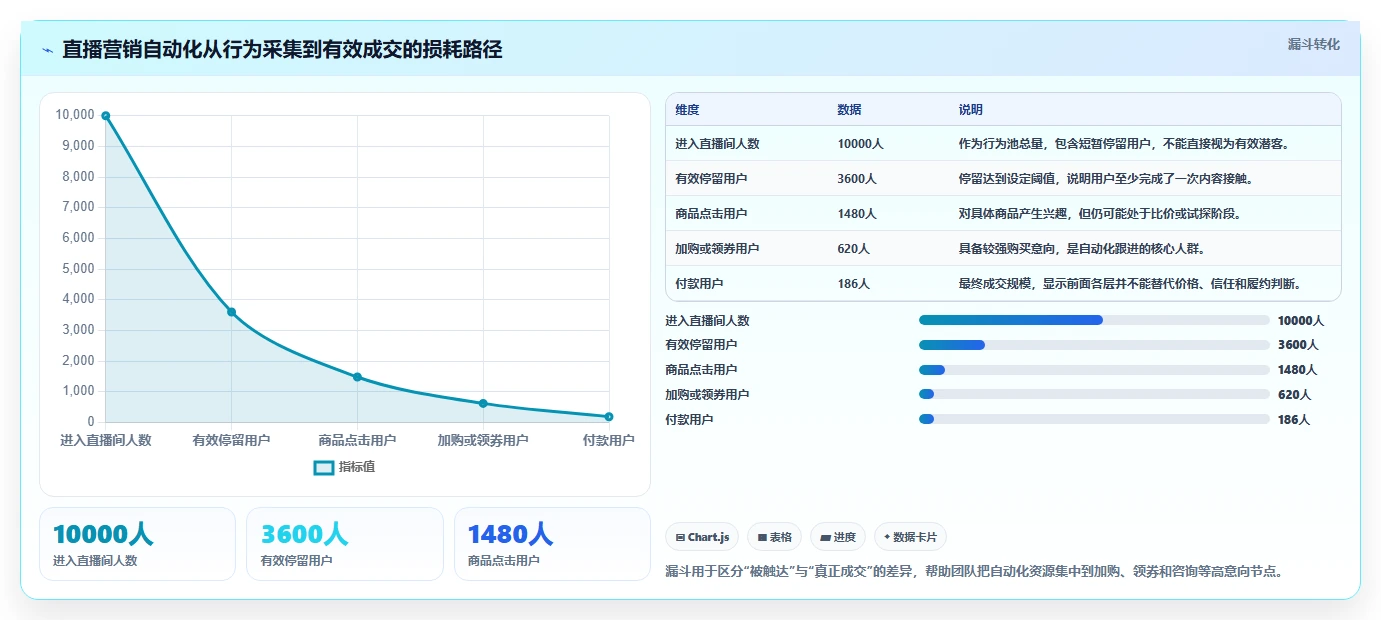This screenshot has height=620, width=1381.
Task: Click the 商品点击用户 progress bar
Action: click(1094, 370)
